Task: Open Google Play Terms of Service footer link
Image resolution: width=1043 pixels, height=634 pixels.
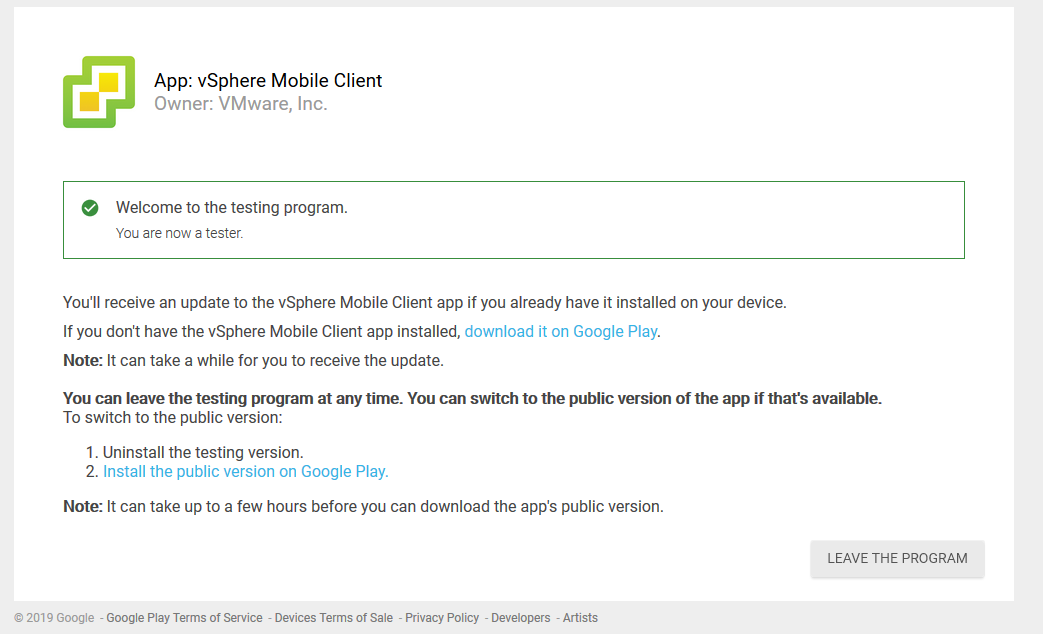Action: coord(184,618)
